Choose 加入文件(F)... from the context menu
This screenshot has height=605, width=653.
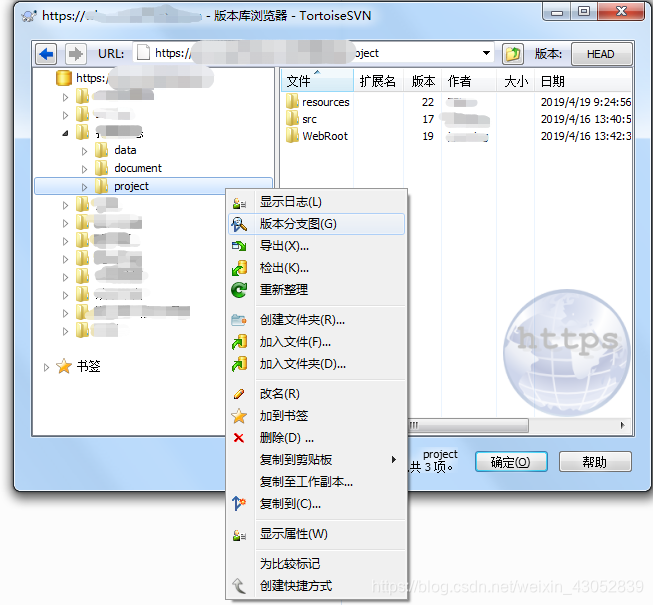point(317,342)
